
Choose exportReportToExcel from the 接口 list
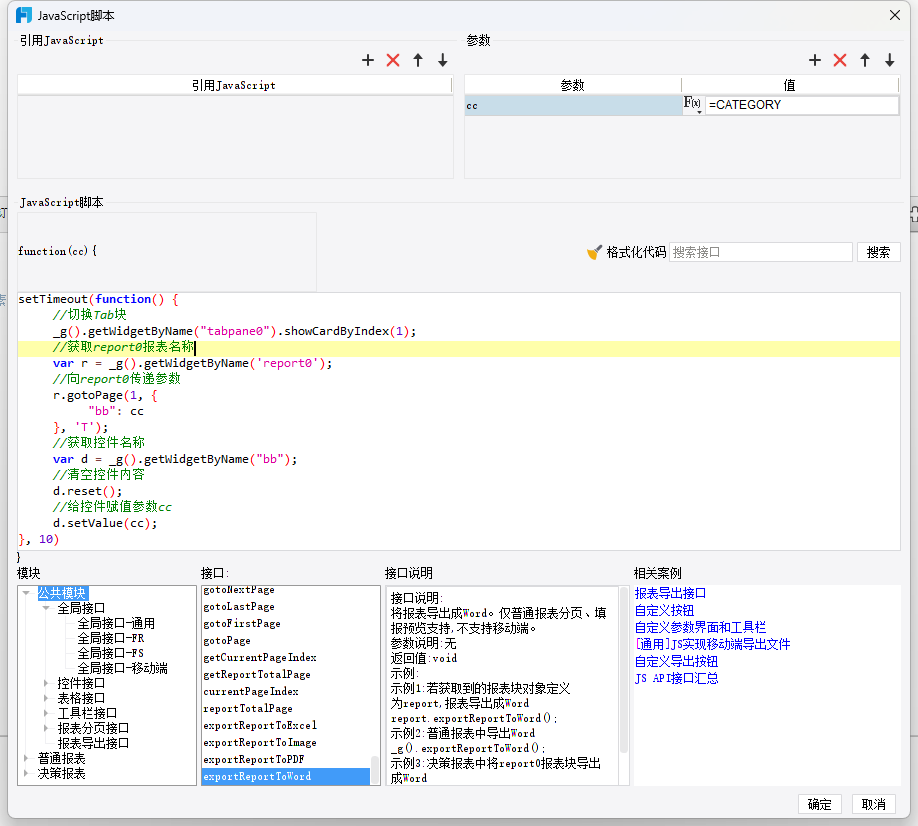click(x=260, y=725)
